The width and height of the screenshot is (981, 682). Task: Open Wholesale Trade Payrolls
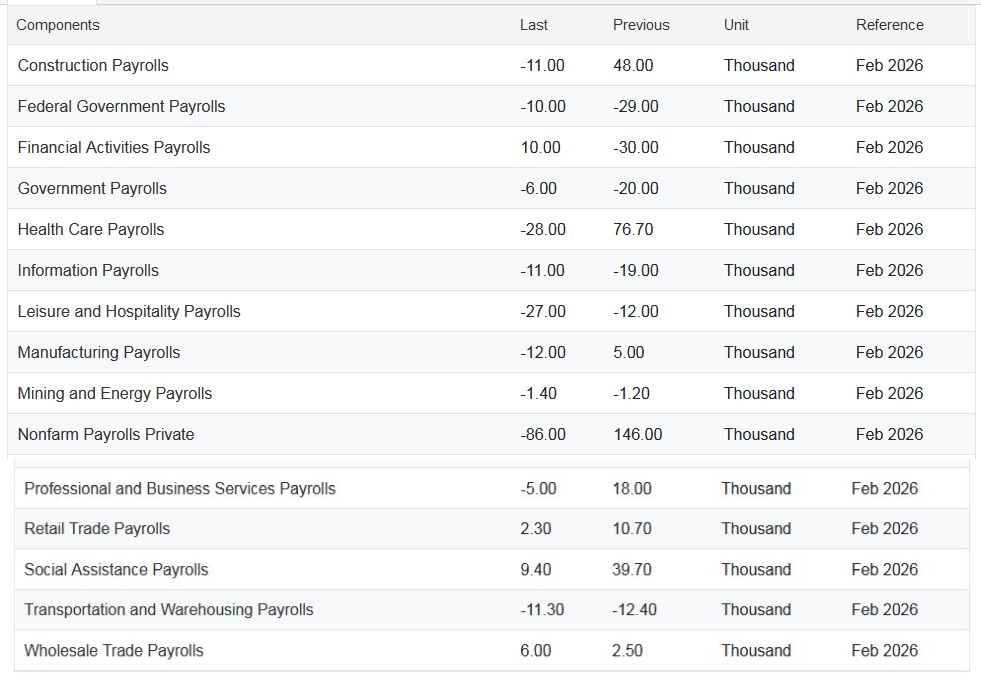point(114,650)
